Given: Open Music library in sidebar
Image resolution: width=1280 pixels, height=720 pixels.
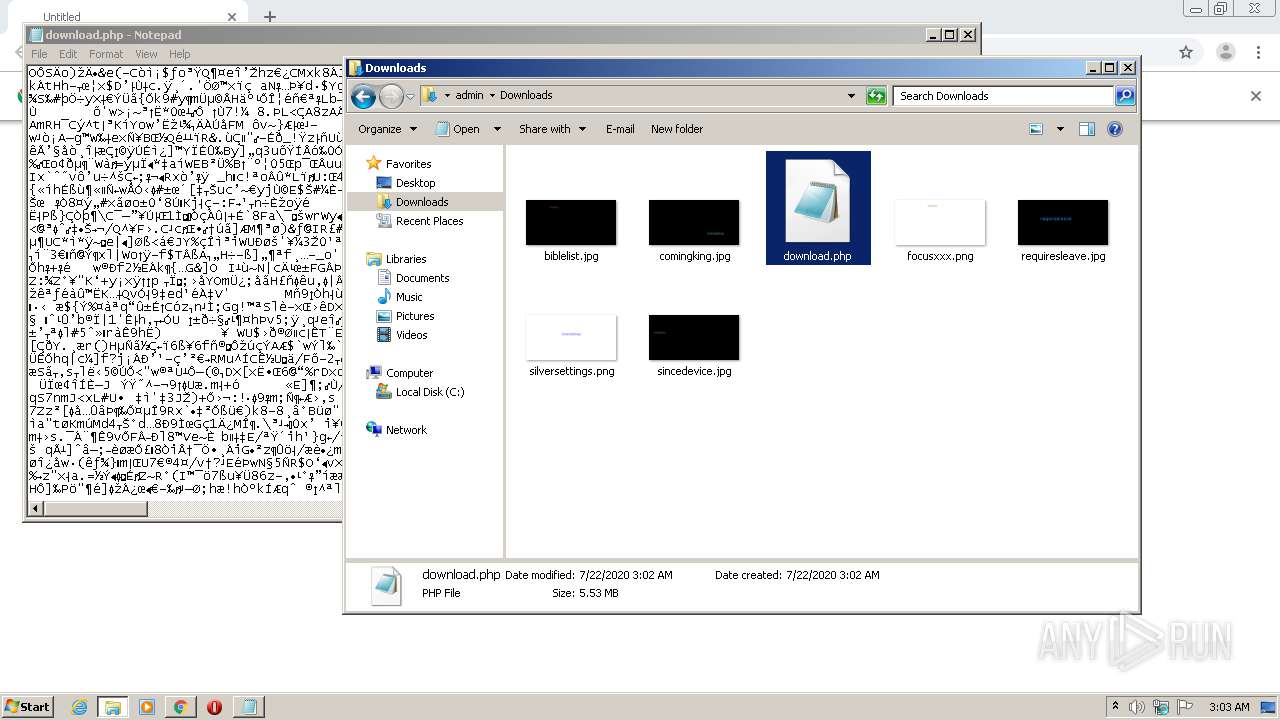Looking at the screenshot, I should point(409,297).
